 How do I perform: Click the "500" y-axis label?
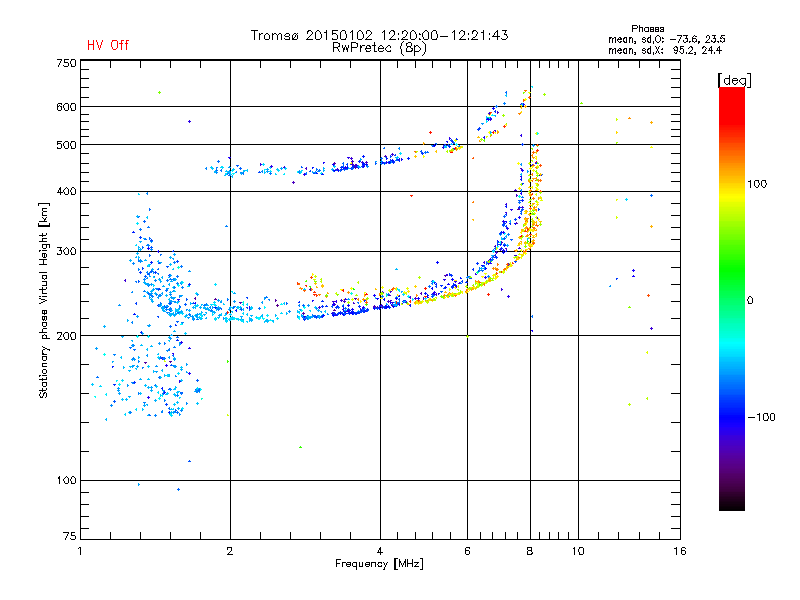[67, 145]
